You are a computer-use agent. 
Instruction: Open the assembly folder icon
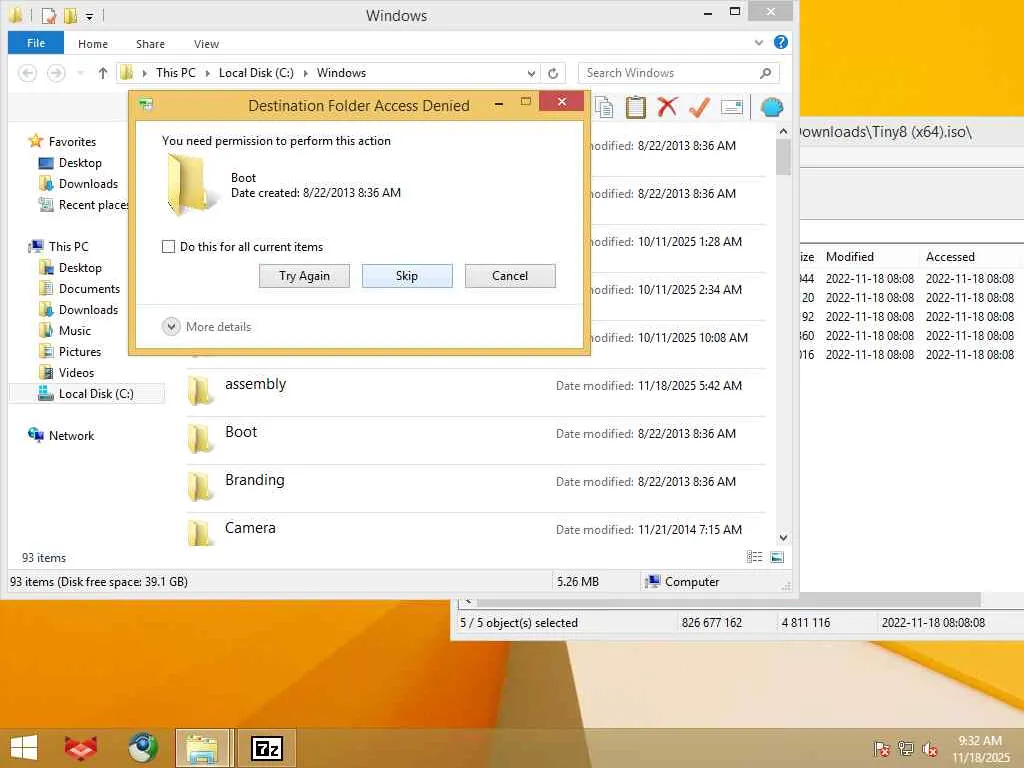[x=200, y=391]
